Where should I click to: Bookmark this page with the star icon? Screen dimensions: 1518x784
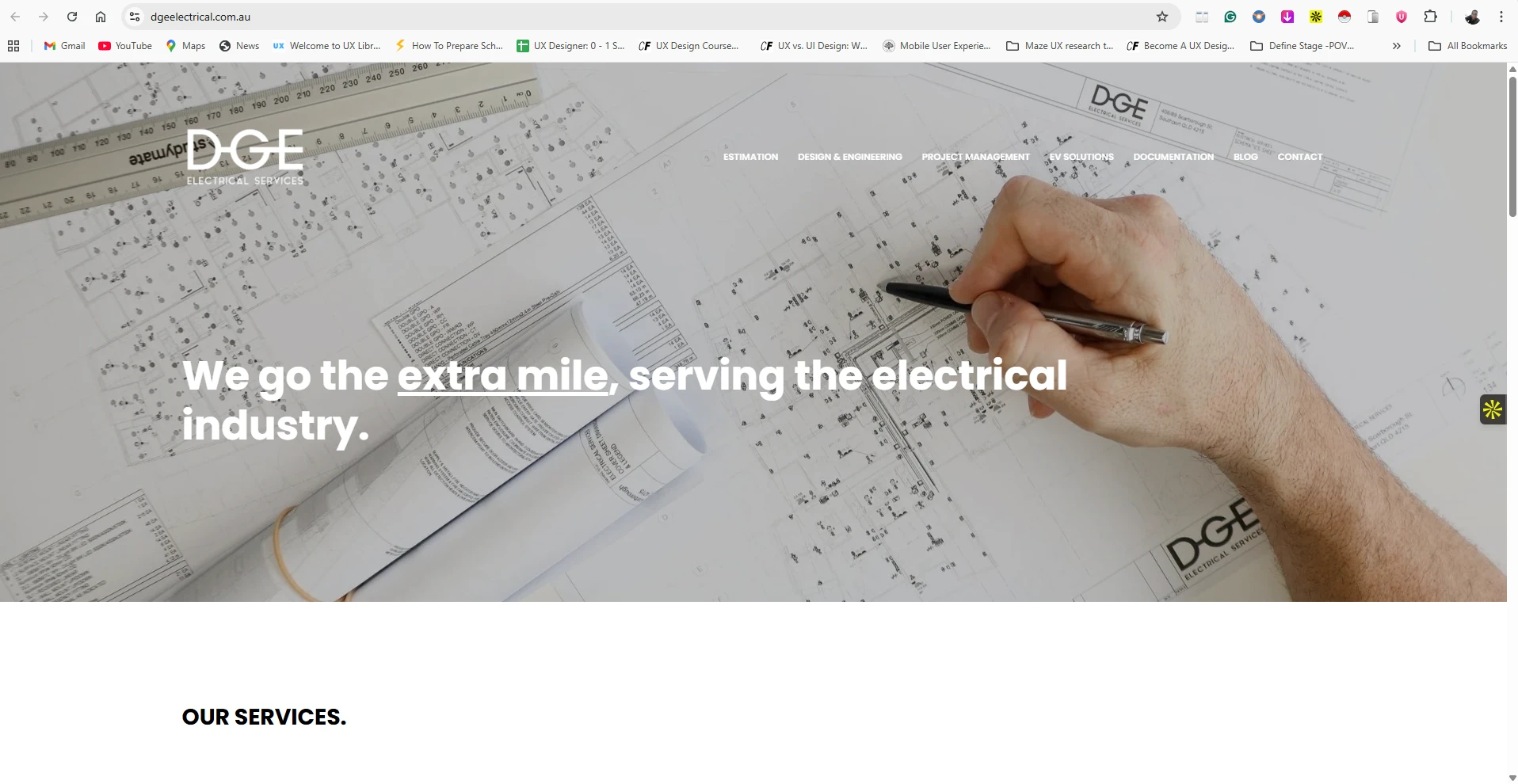1162,17
